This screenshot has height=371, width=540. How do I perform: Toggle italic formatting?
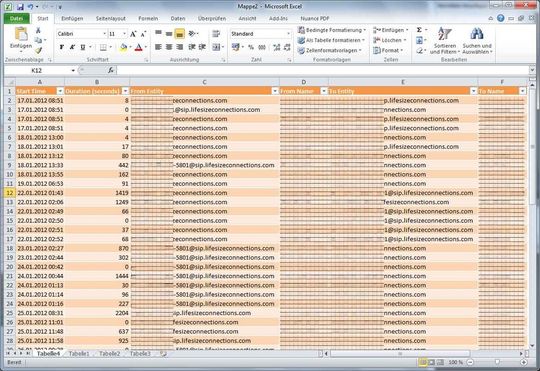72,47
